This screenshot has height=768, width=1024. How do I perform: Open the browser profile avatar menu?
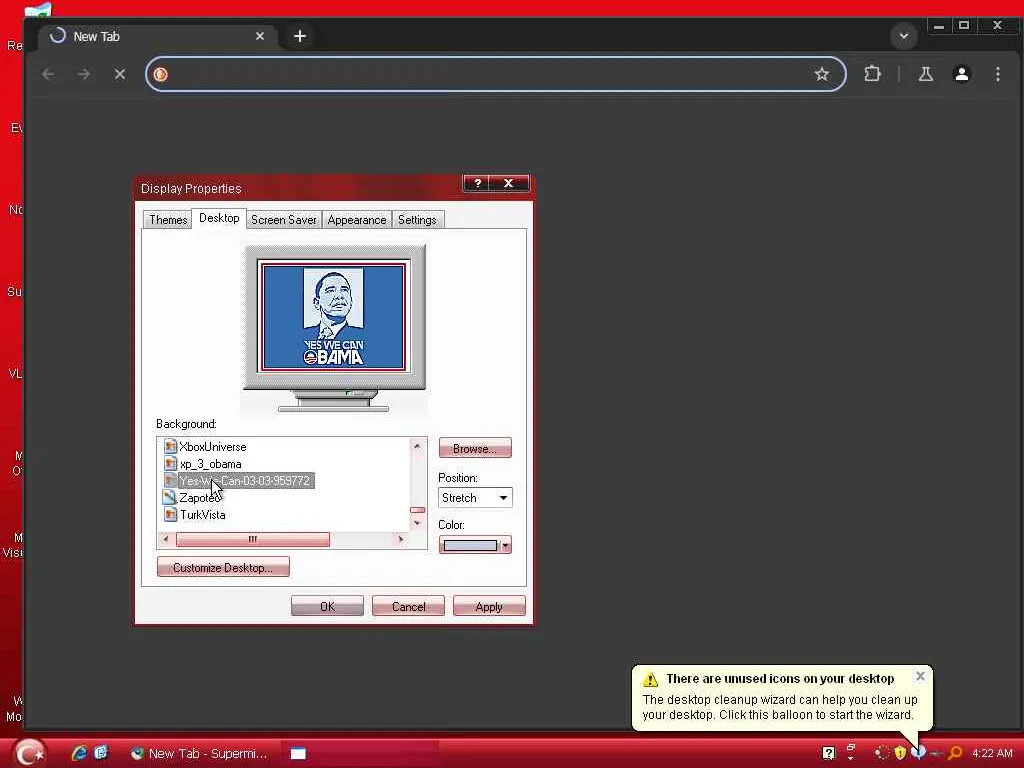(x=961, y=74)
